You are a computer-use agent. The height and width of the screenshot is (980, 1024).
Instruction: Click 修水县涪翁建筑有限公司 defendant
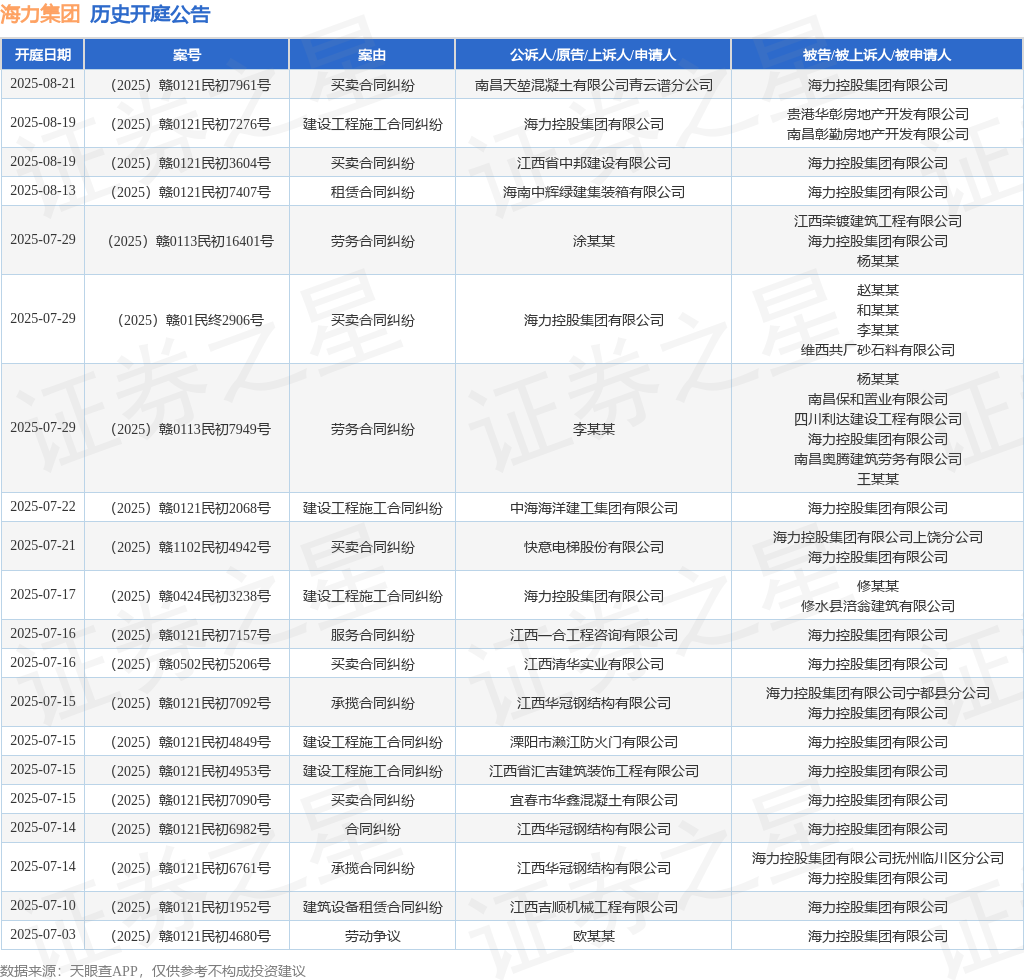878,607
